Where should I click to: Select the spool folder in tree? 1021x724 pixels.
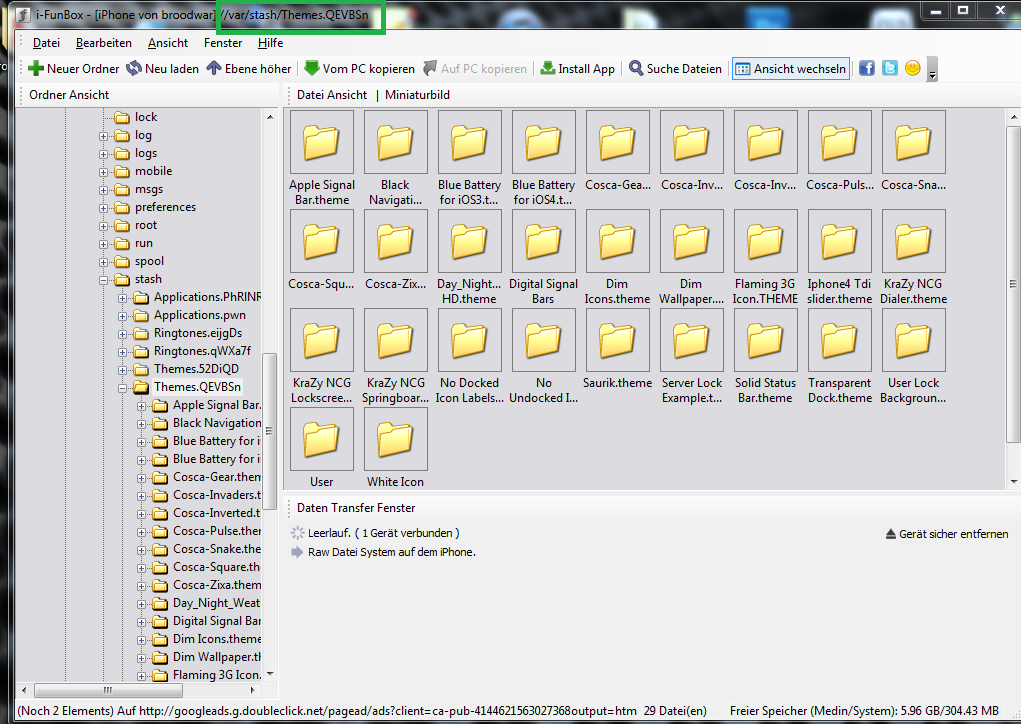coord(149,261)
